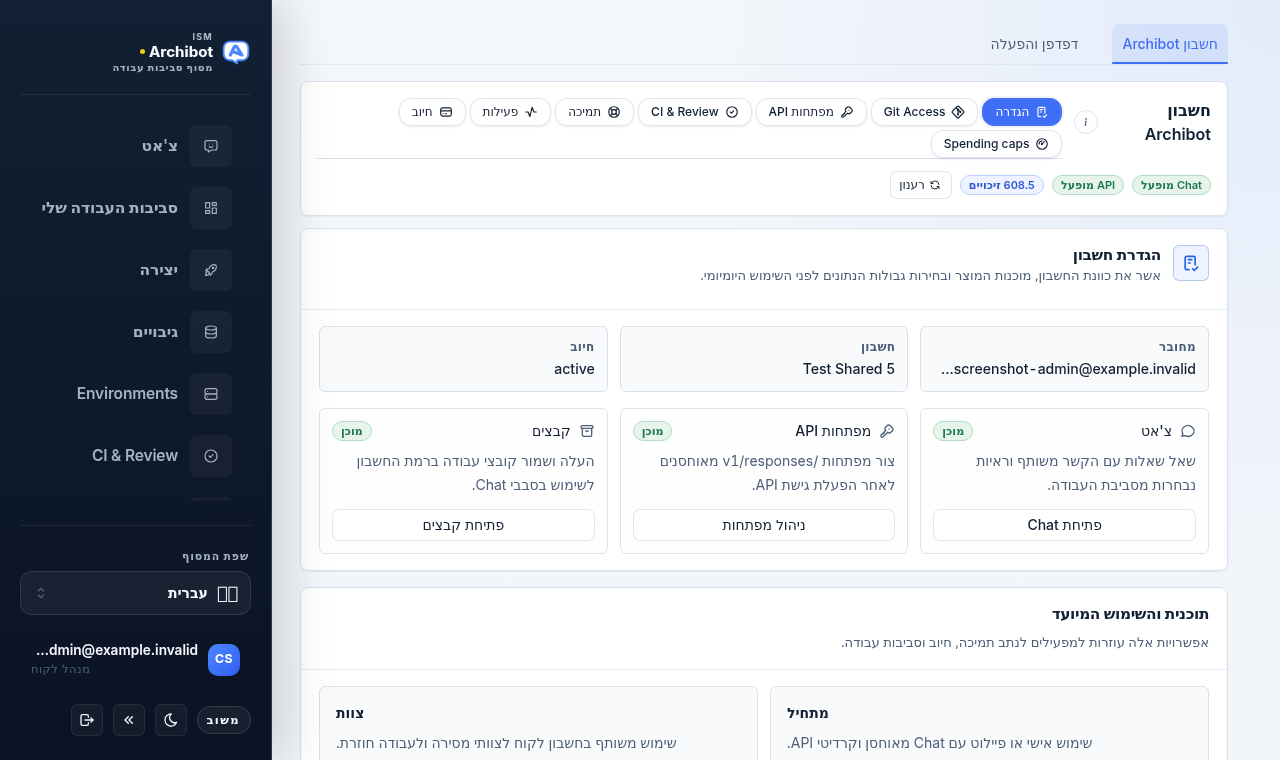Click the connected email screenshot-admin@example.invalid

coord(1069,369)
